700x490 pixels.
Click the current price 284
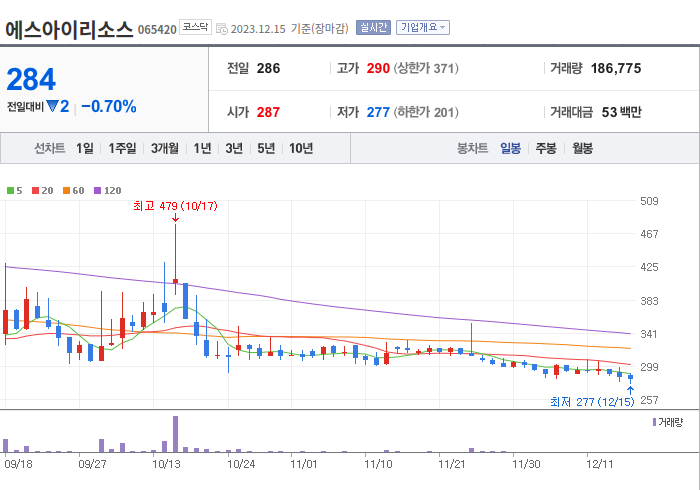pyautogui.click(x=31, y=79)
